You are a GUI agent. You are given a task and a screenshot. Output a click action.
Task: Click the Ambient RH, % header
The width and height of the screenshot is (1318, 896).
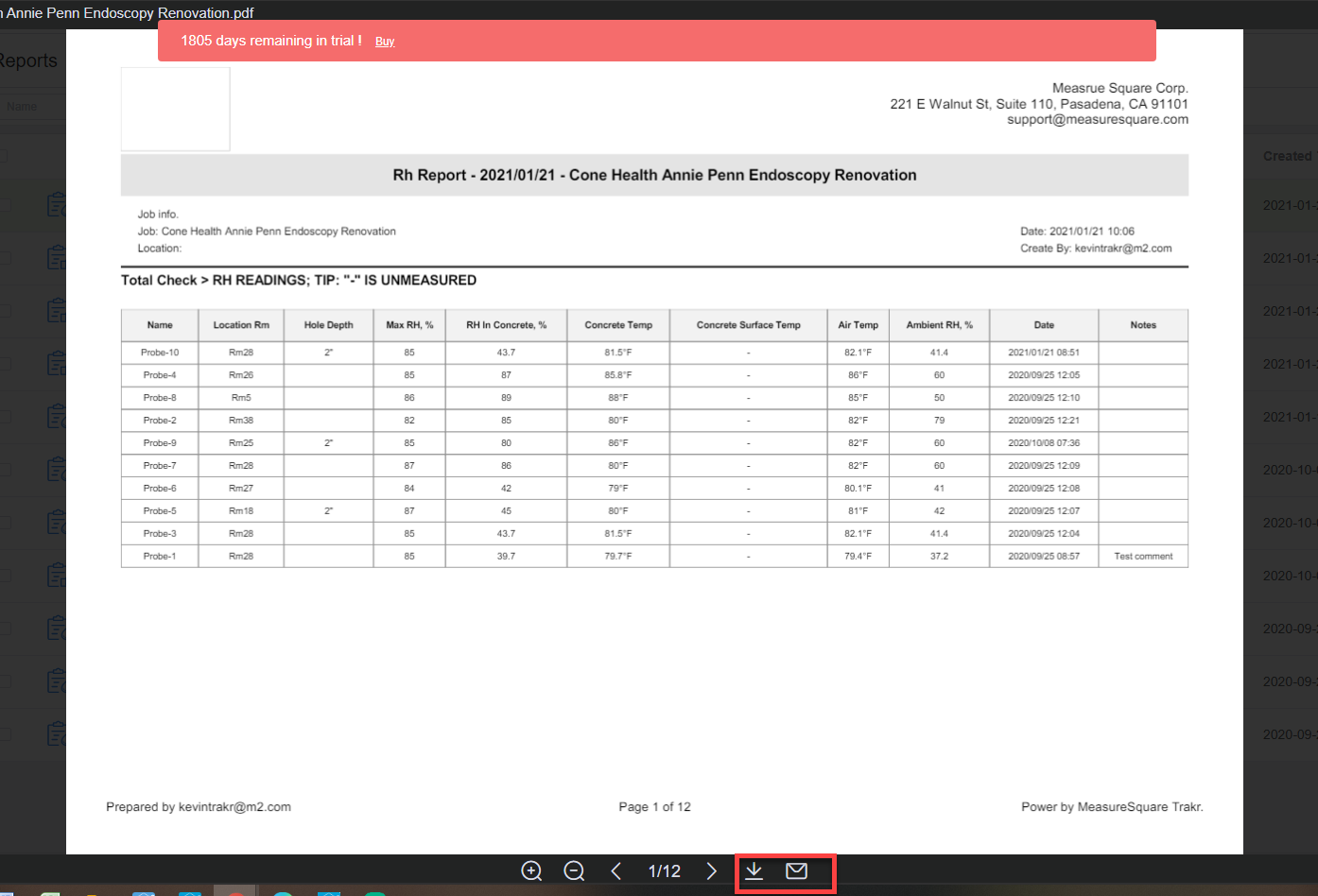click(x=939, y=325)
